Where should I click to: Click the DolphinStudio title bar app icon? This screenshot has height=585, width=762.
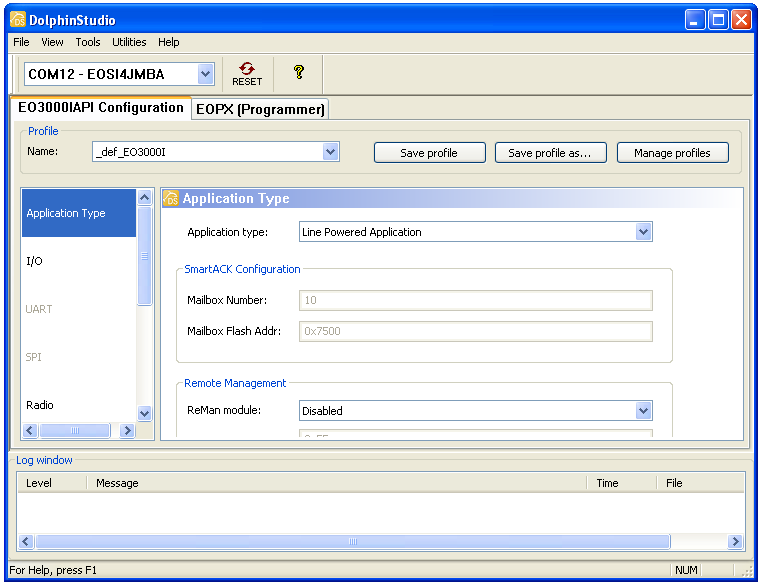point(18,19)
